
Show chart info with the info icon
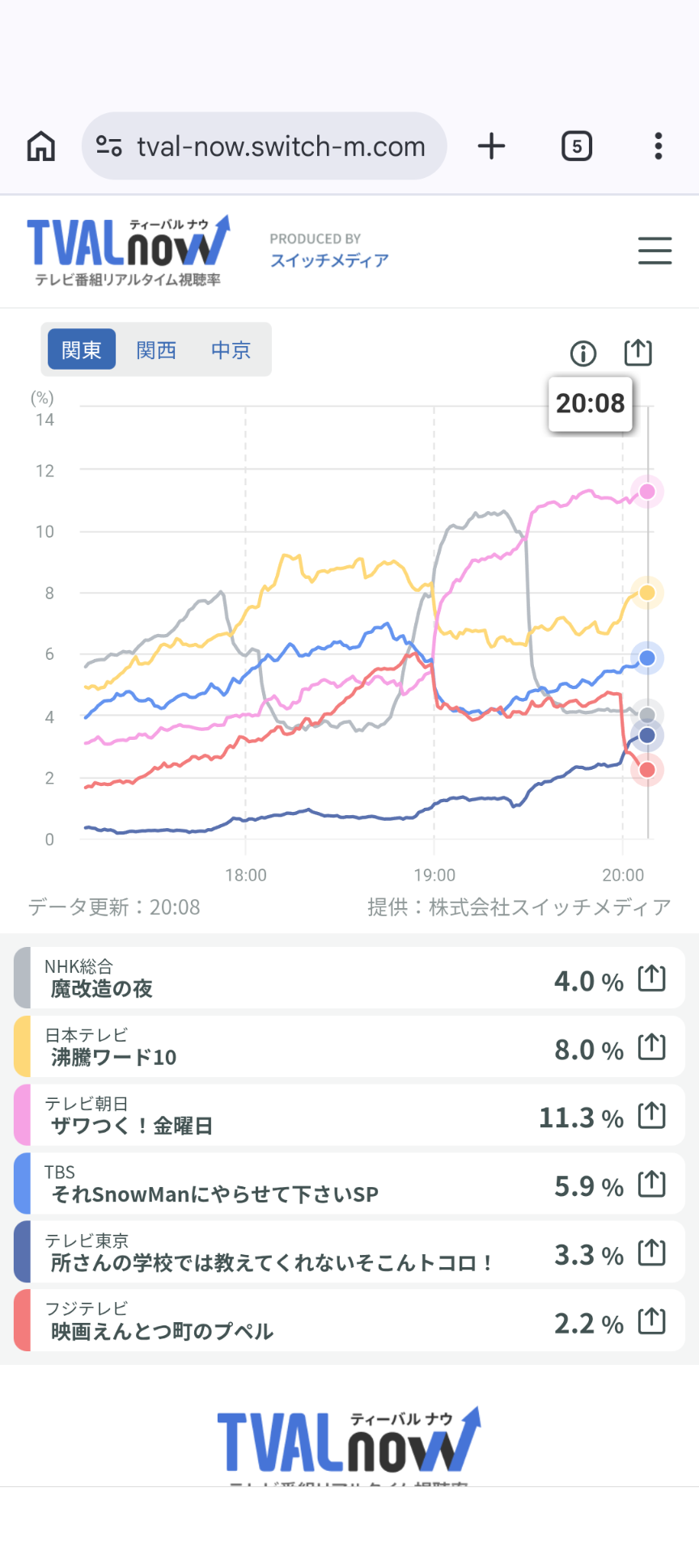[x=583, y=353]
